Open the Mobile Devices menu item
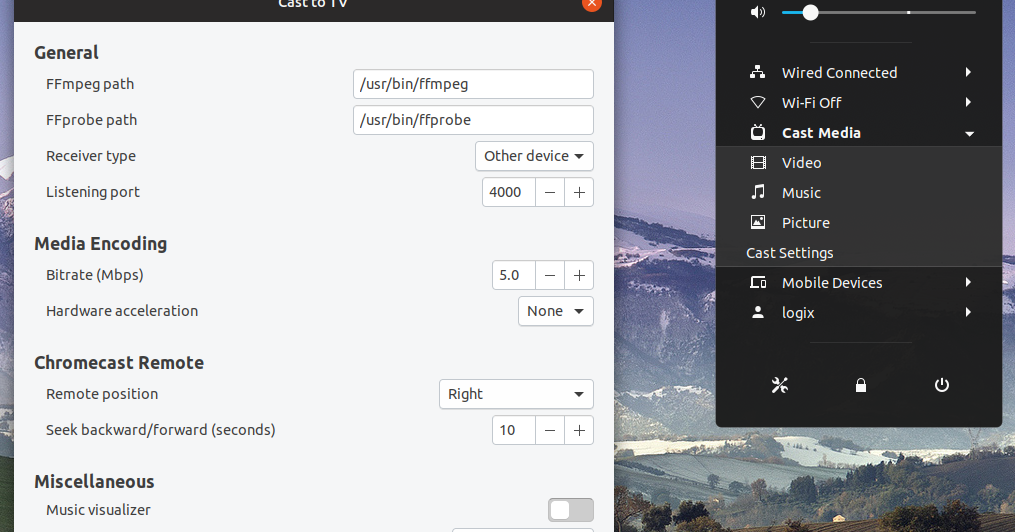 (858, 283)
